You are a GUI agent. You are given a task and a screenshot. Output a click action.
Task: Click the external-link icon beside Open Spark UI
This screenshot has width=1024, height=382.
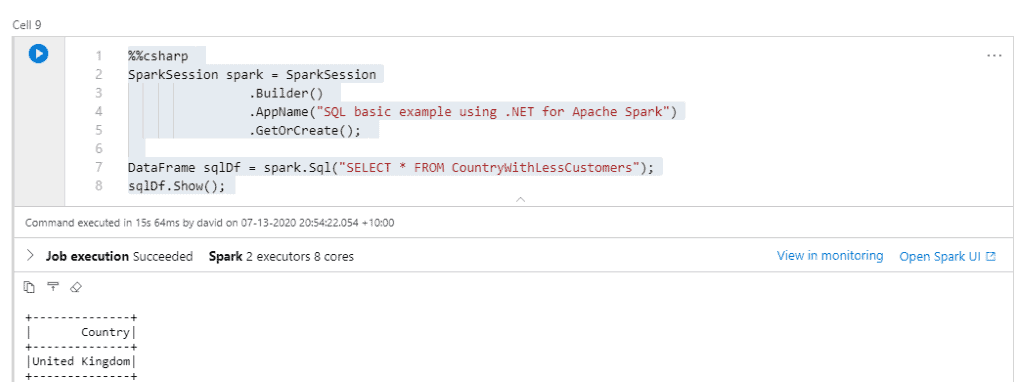991,257
